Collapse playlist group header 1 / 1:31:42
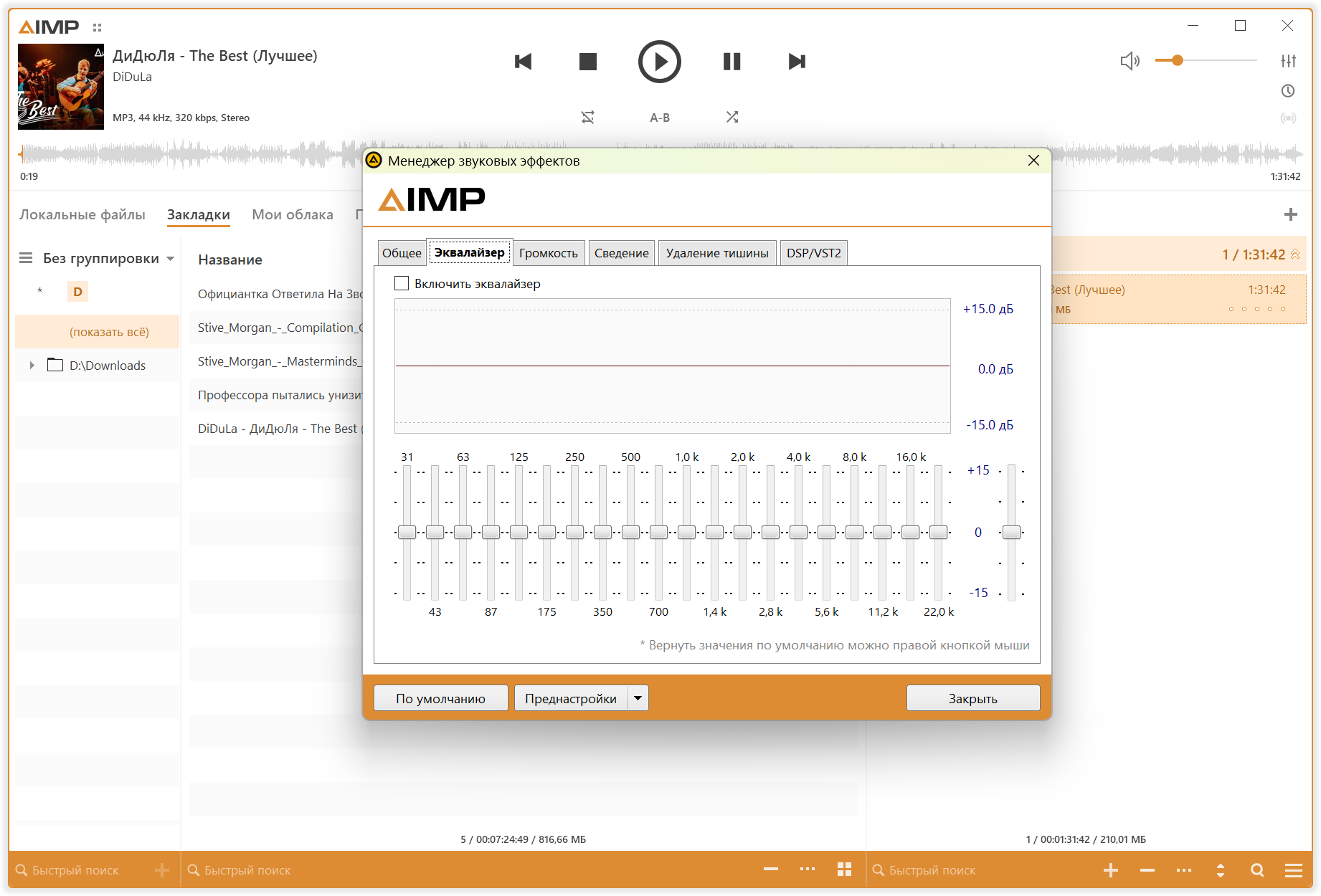 1295,254
